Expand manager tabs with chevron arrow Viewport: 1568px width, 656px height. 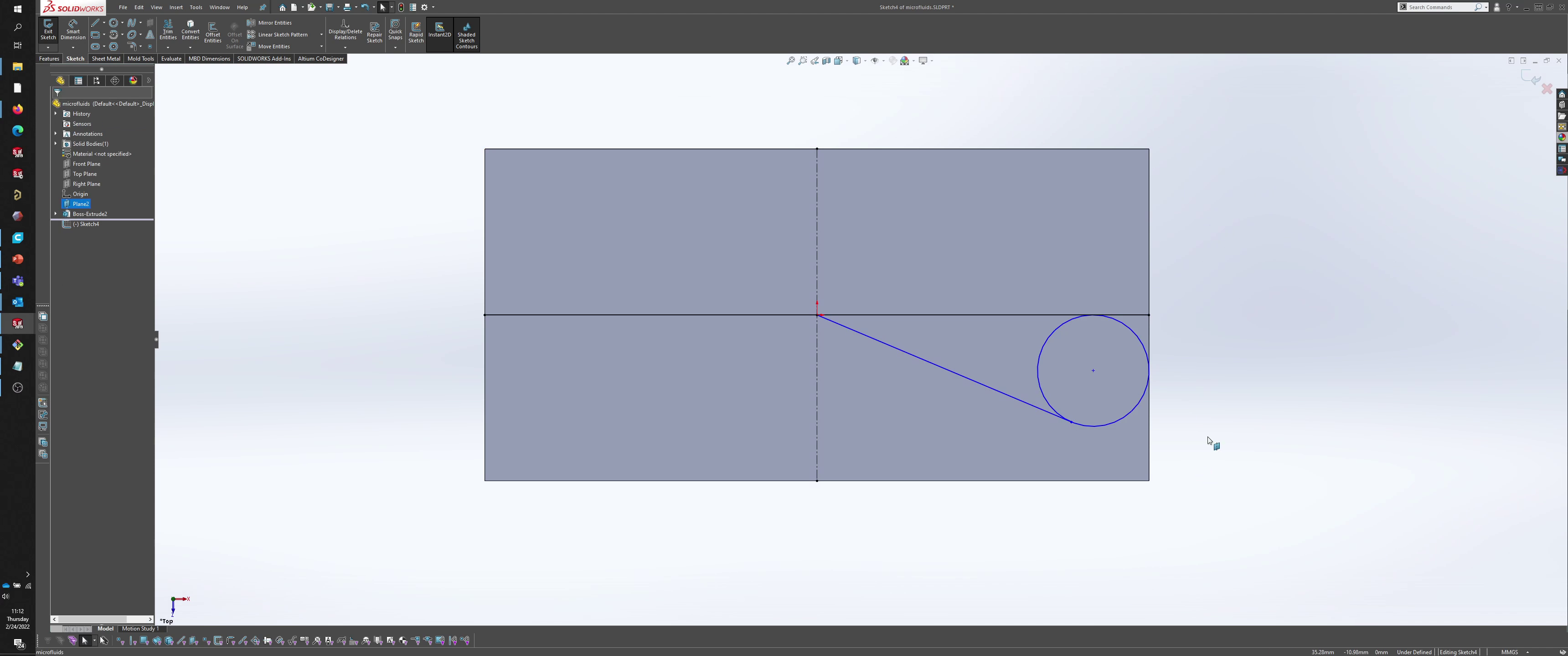(x=149, y=80)
